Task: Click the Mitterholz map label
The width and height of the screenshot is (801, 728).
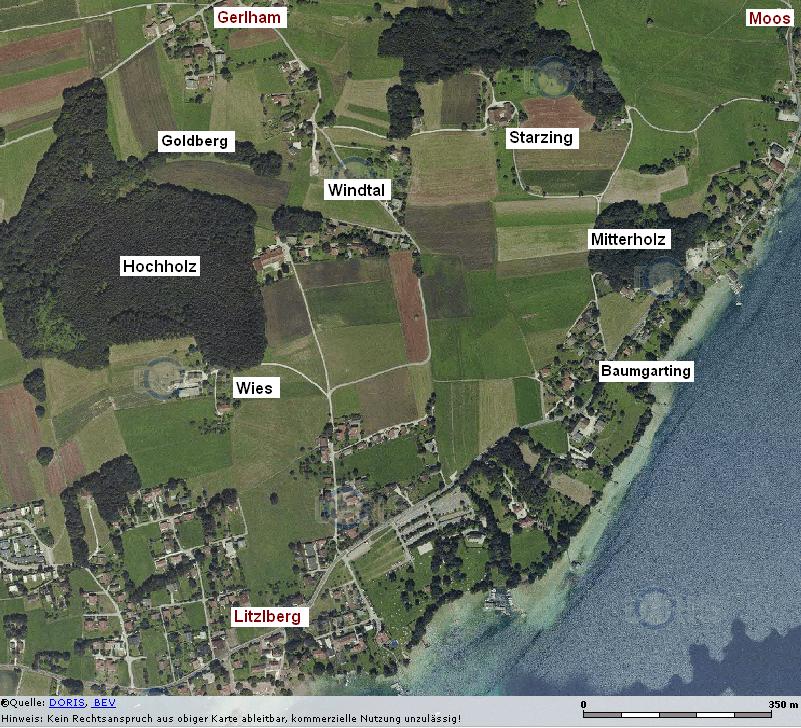Action: [628, 239]
